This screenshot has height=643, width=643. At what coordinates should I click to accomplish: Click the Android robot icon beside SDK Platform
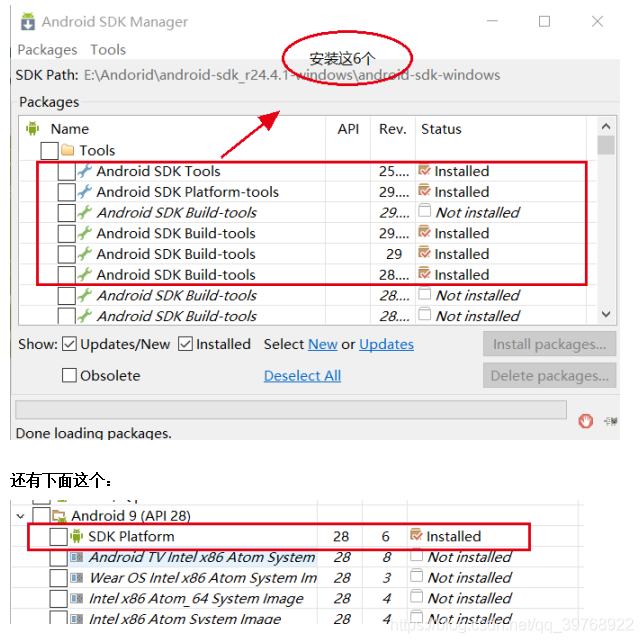pyautogui.click(x=77, y=536)
